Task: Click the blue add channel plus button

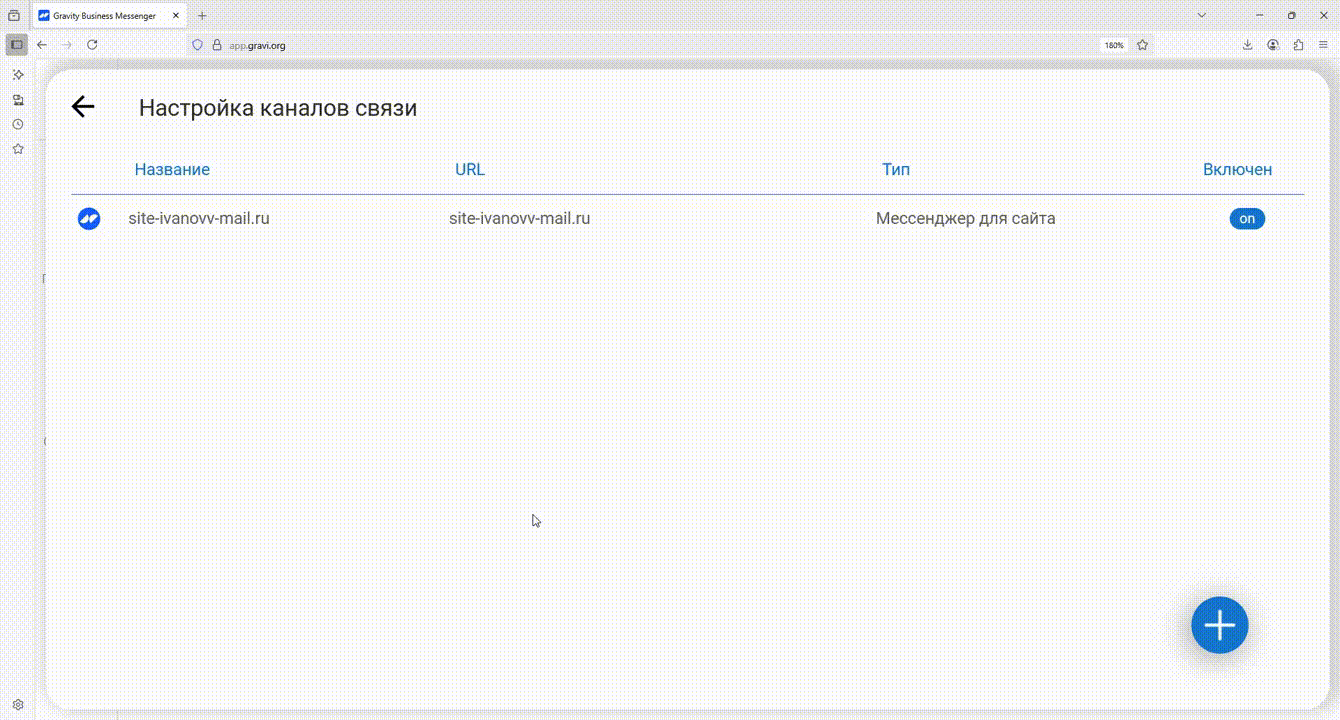Action: pyautogui.click(x=1219, y=626)
